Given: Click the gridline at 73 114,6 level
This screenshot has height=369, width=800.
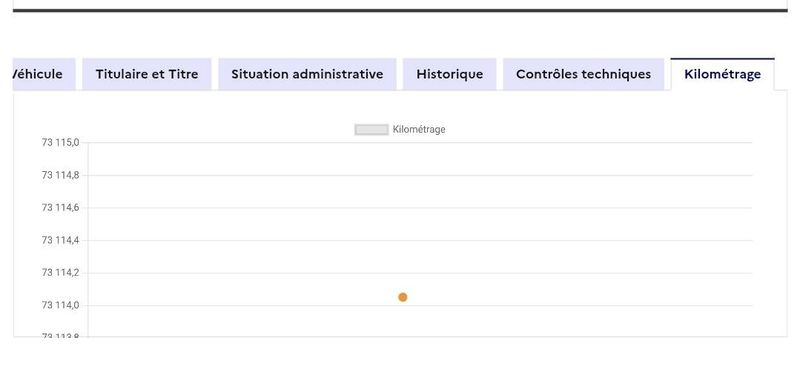Looking at the screenshot, I should [x=420, y=208].
